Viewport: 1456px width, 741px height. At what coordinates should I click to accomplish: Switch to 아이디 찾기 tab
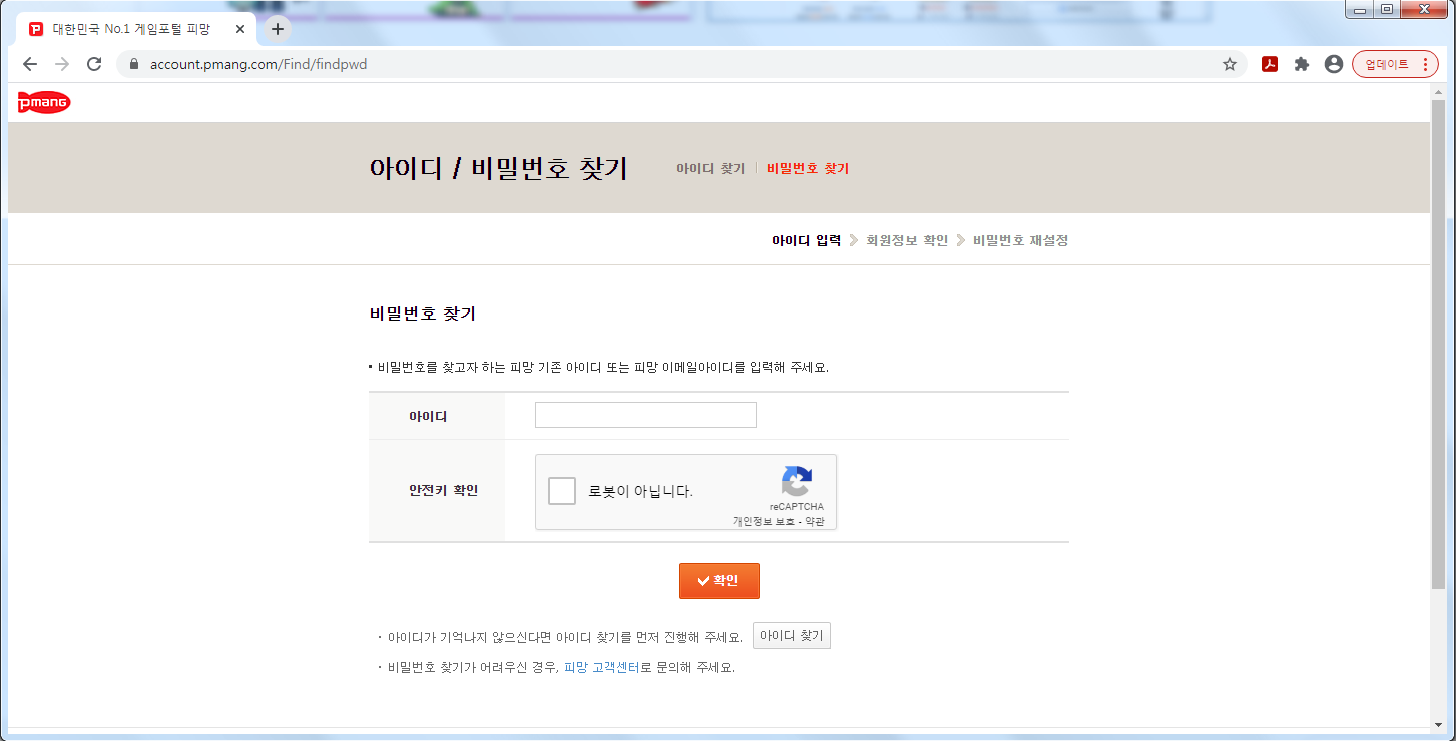[x=710, y=168]
